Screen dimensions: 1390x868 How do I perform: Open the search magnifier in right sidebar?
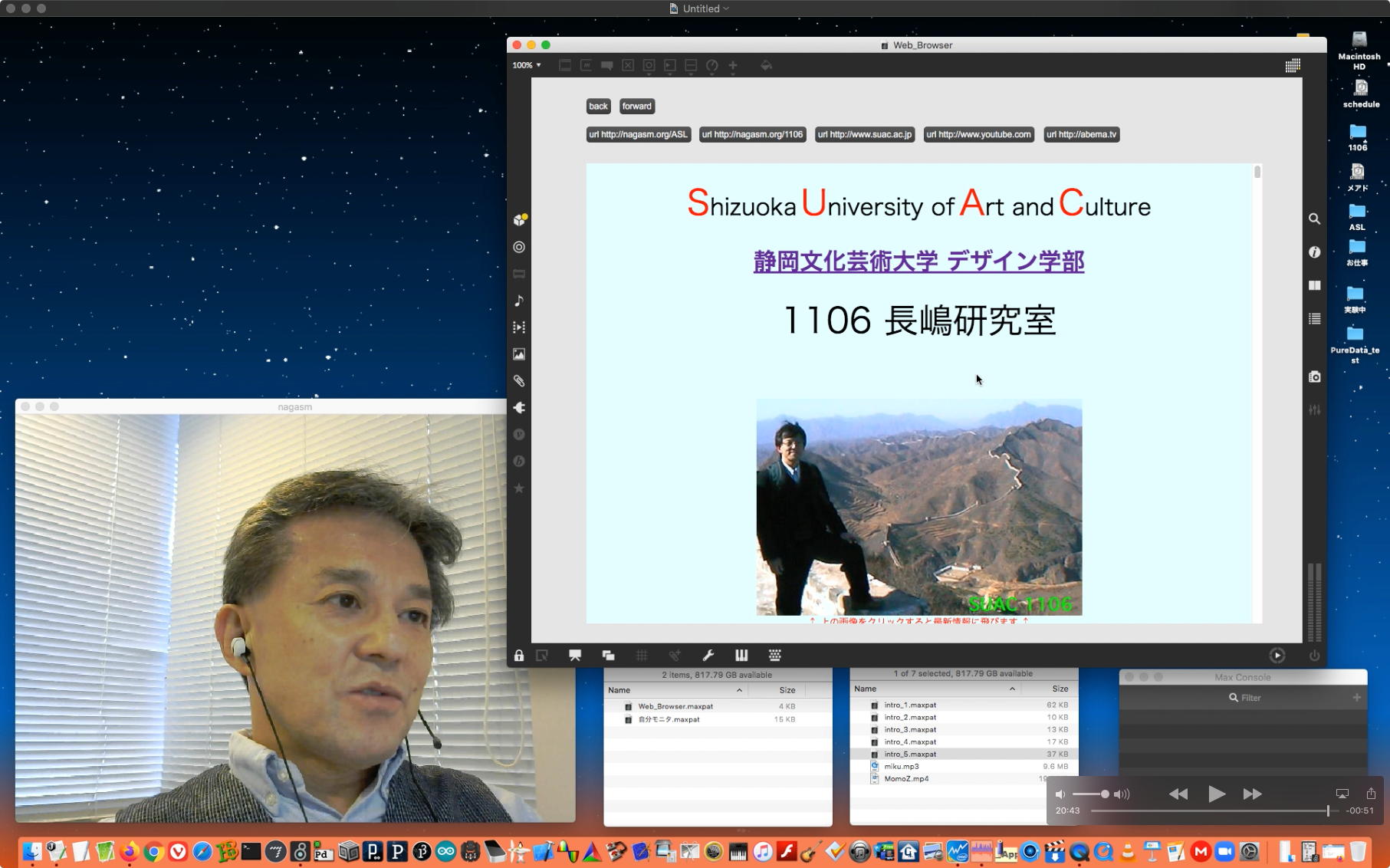point(1315,219)
